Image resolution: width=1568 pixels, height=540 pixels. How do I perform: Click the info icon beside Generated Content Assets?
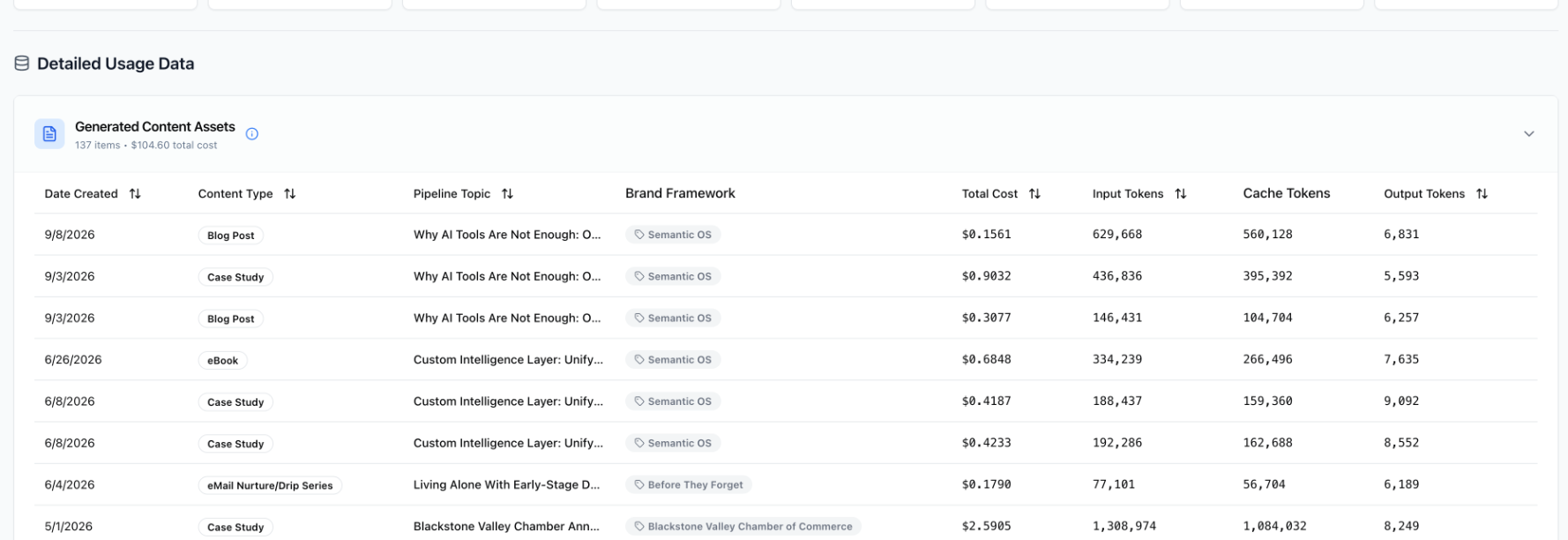(252, 134)
